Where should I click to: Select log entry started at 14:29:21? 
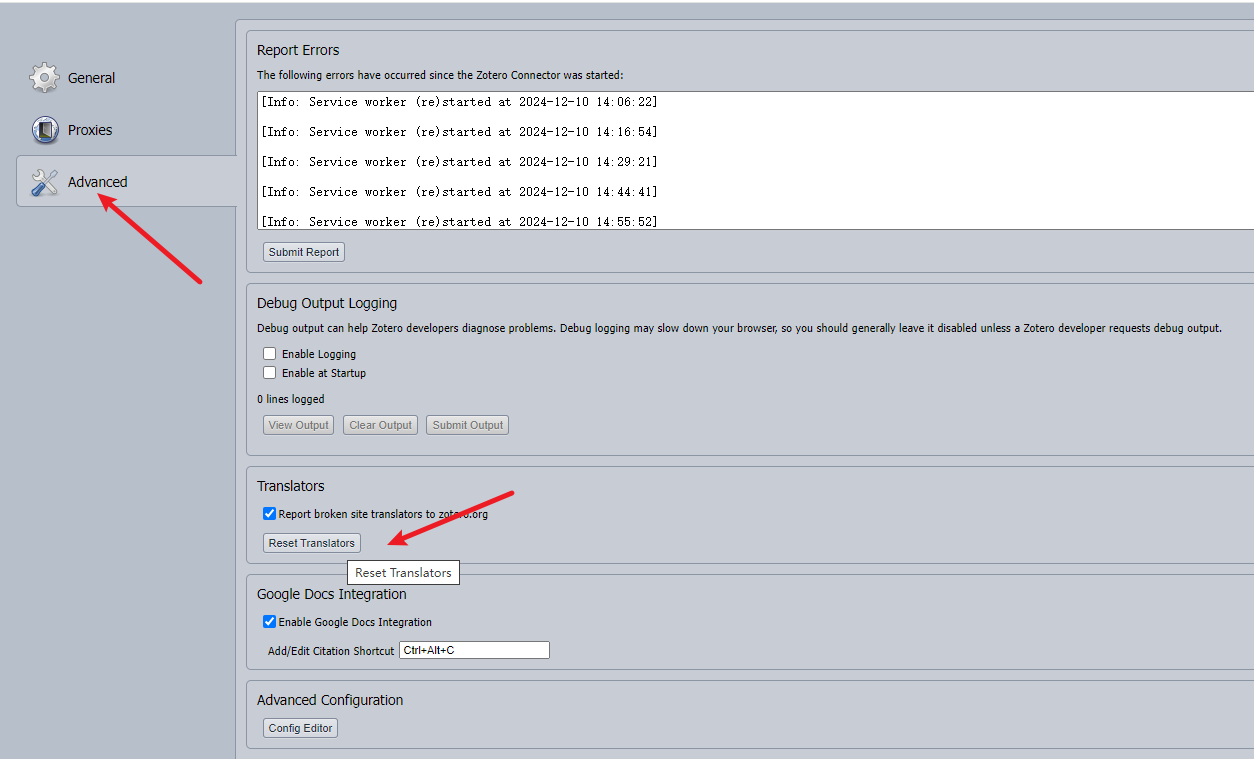[459, 162]
